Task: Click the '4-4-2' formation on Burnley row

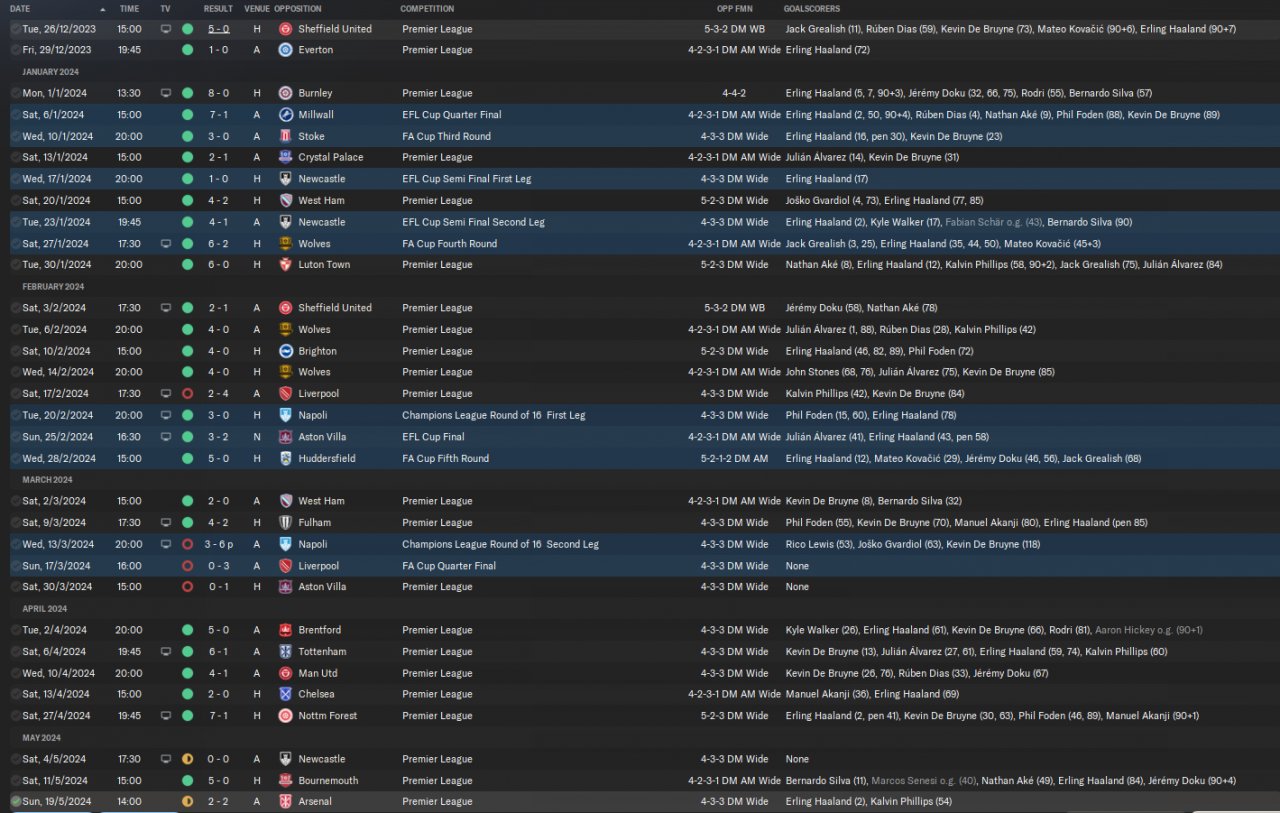Action: 735,93
